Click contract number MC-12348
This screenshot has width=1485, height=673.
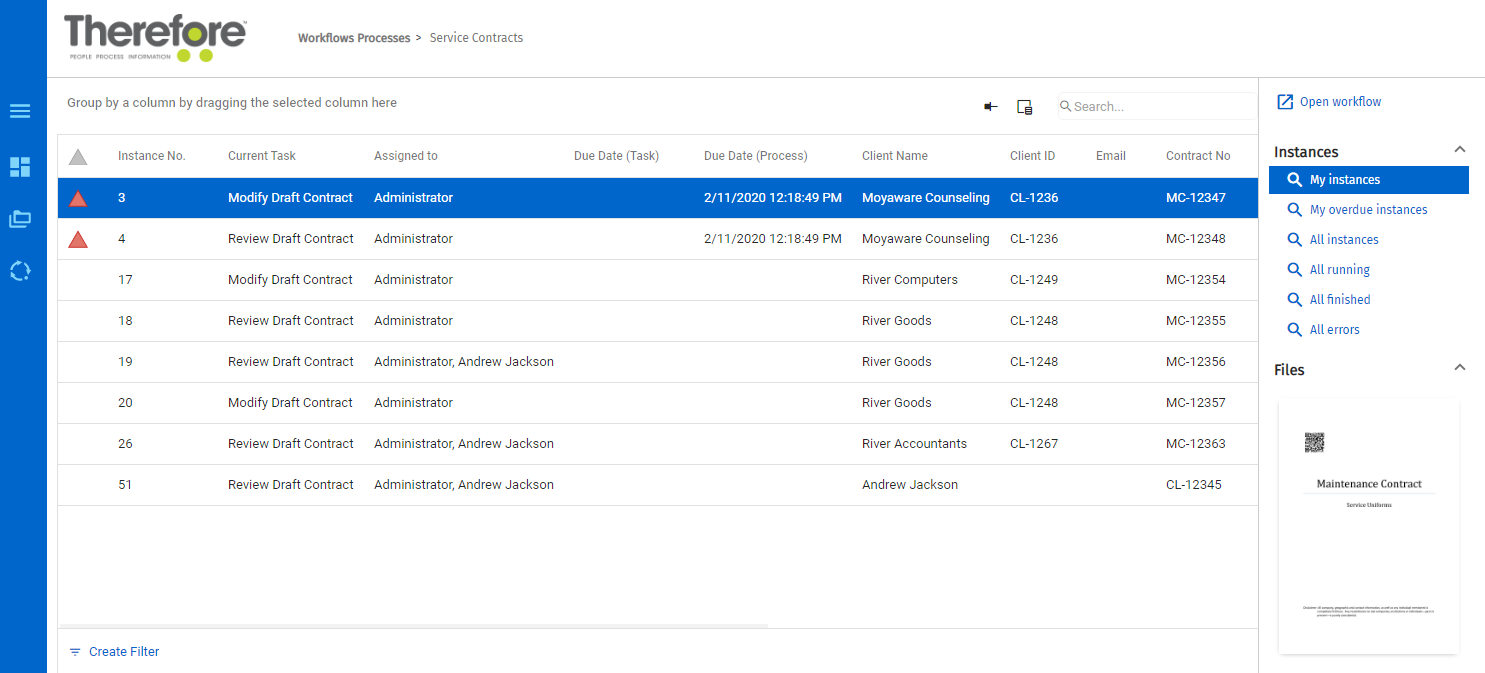click(1196, 239)
